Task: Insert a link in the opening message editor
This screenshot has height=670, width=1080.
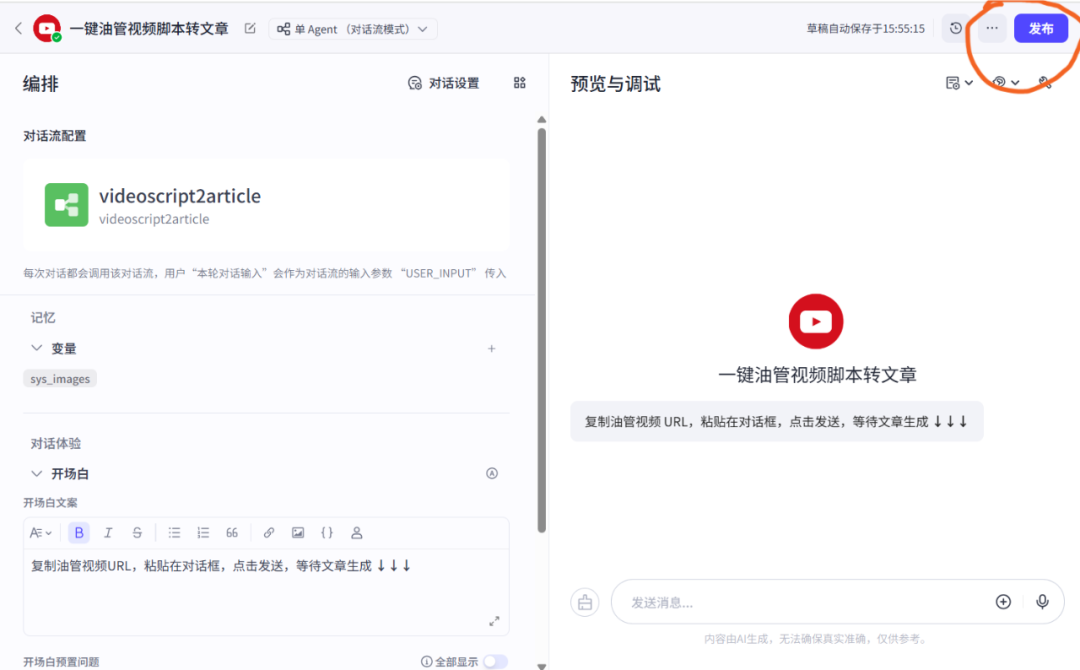Action: (x=269, y=532)
